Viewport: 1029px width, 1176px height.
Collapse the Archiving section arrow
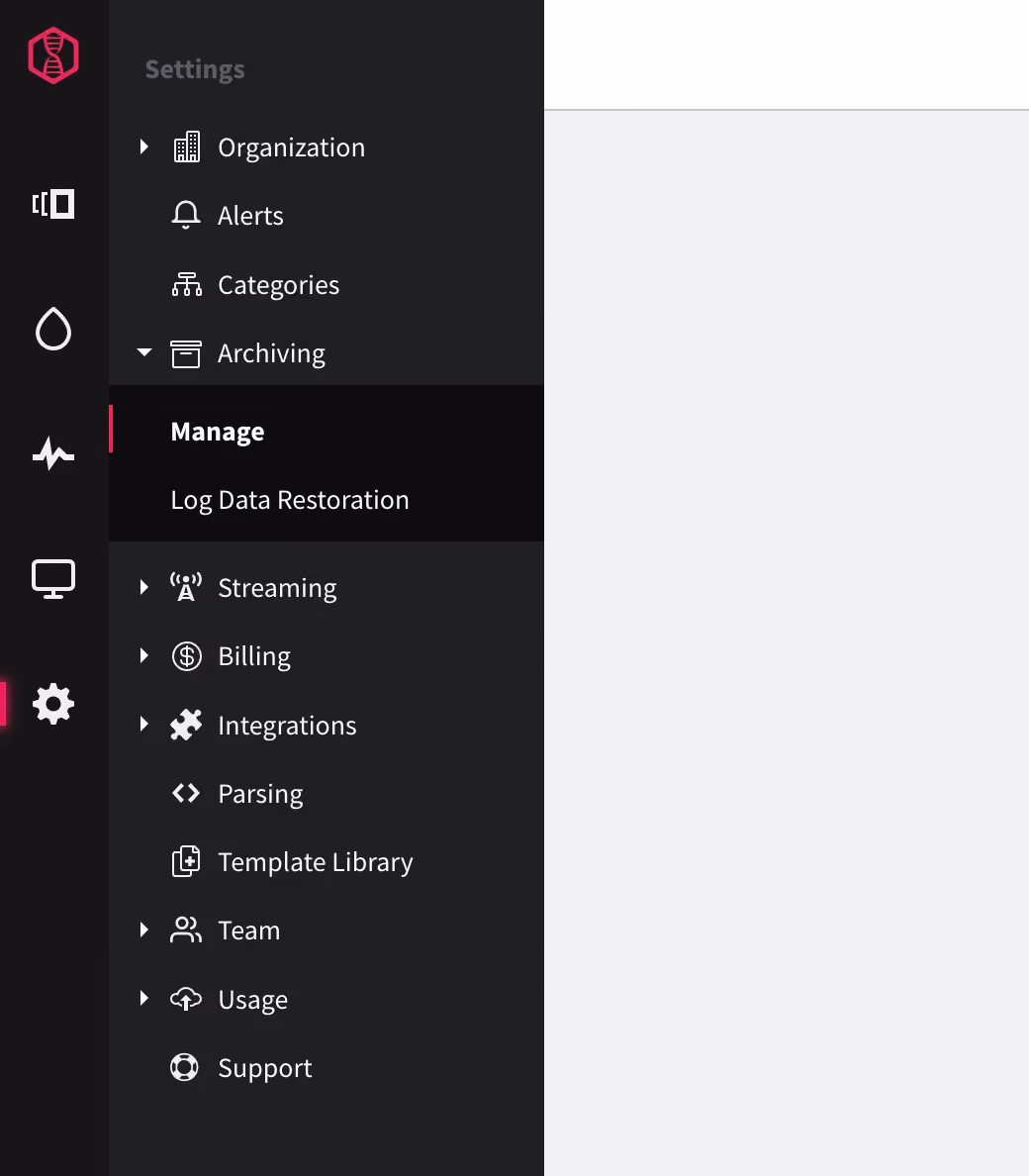pos(144,351)
